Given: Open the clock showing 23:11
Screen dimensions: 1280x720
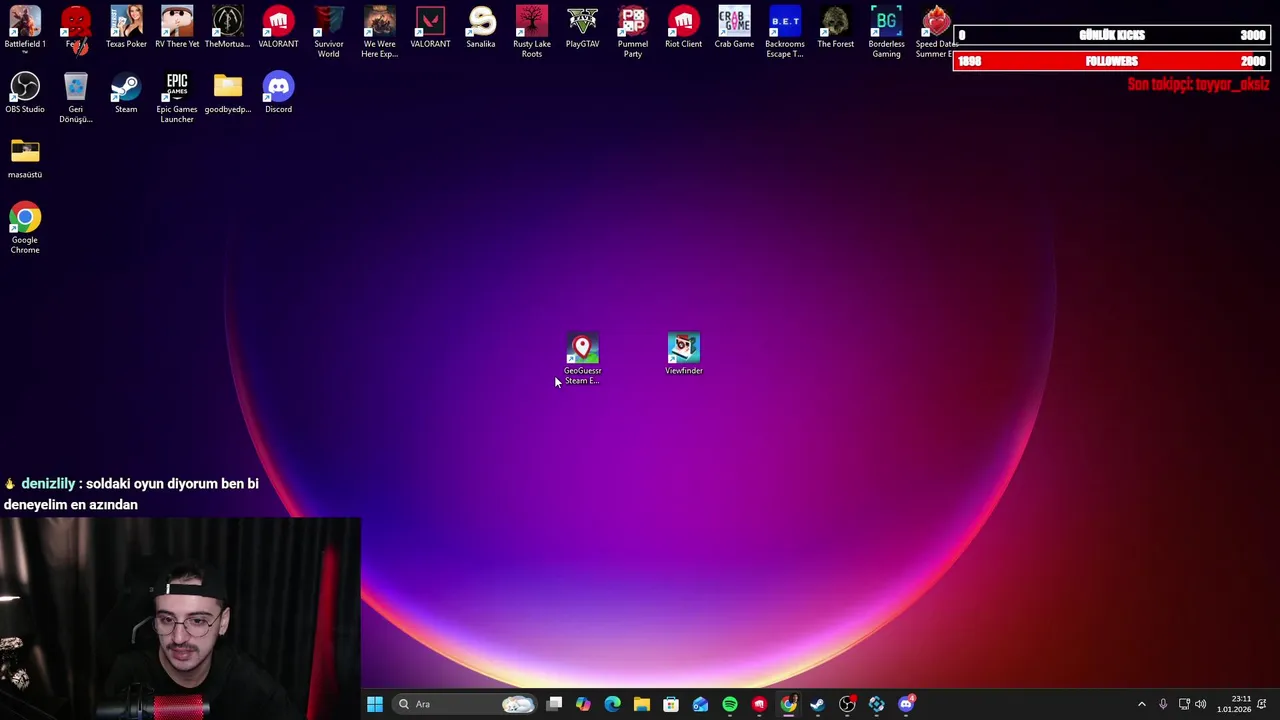Looking at the screenshot, I should click(x=1234, y=704).
